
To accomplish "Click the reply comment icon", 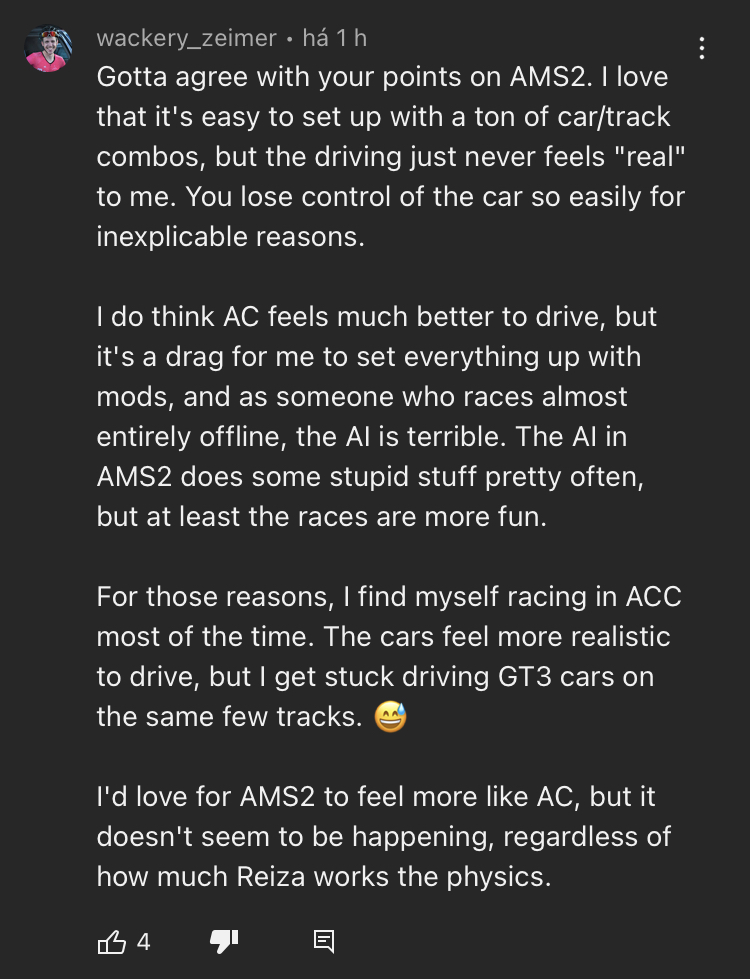I will (323, 941).
